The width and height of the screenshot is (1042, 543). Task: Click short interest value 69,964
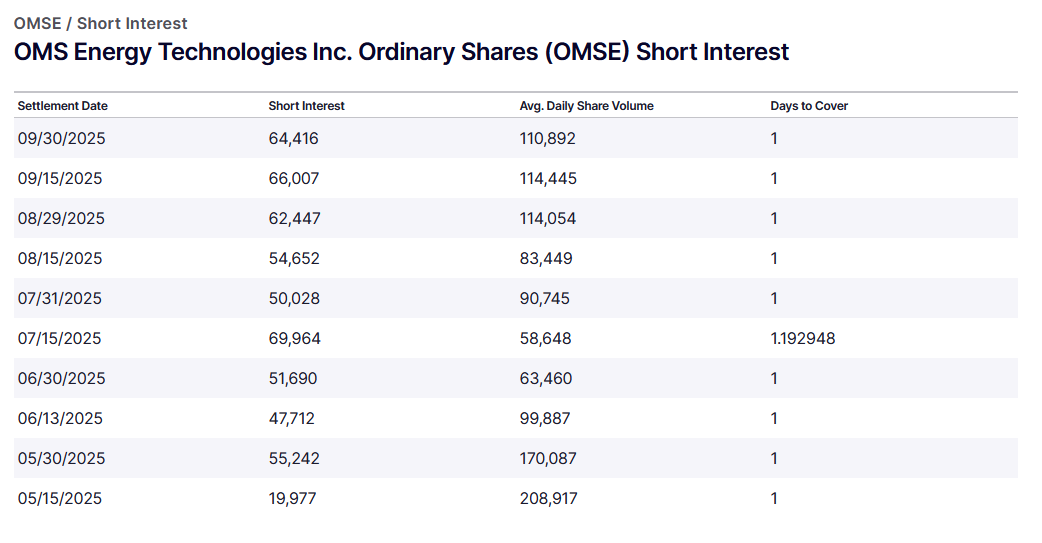[294, 339]
